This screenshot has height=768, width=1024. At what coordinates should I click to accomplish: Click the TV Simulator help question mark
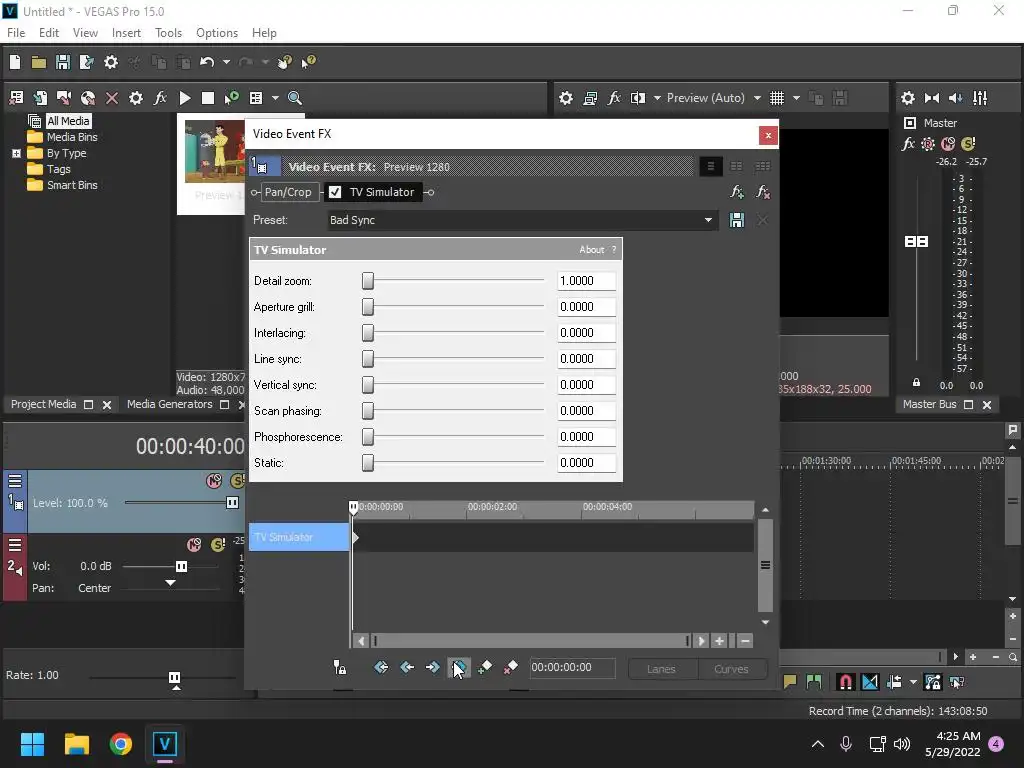(x=614, y=249)
